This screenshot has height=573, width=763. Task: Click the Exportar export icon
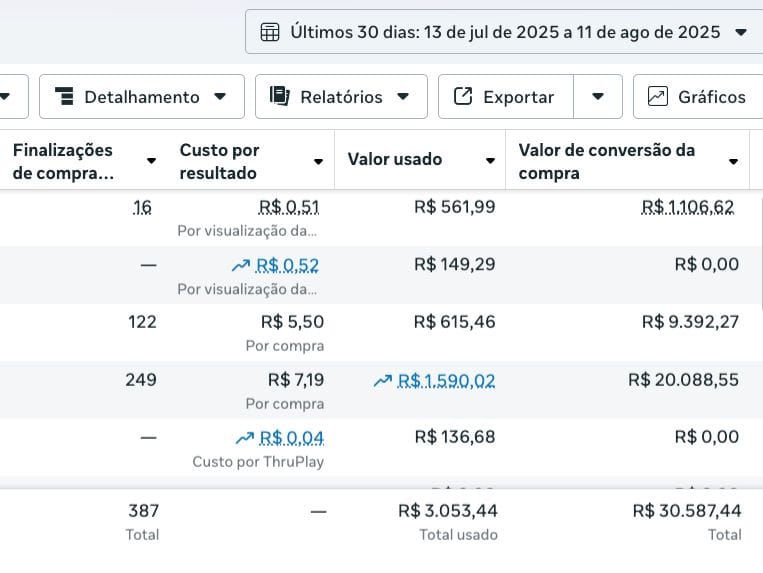(x=463, y=97)
